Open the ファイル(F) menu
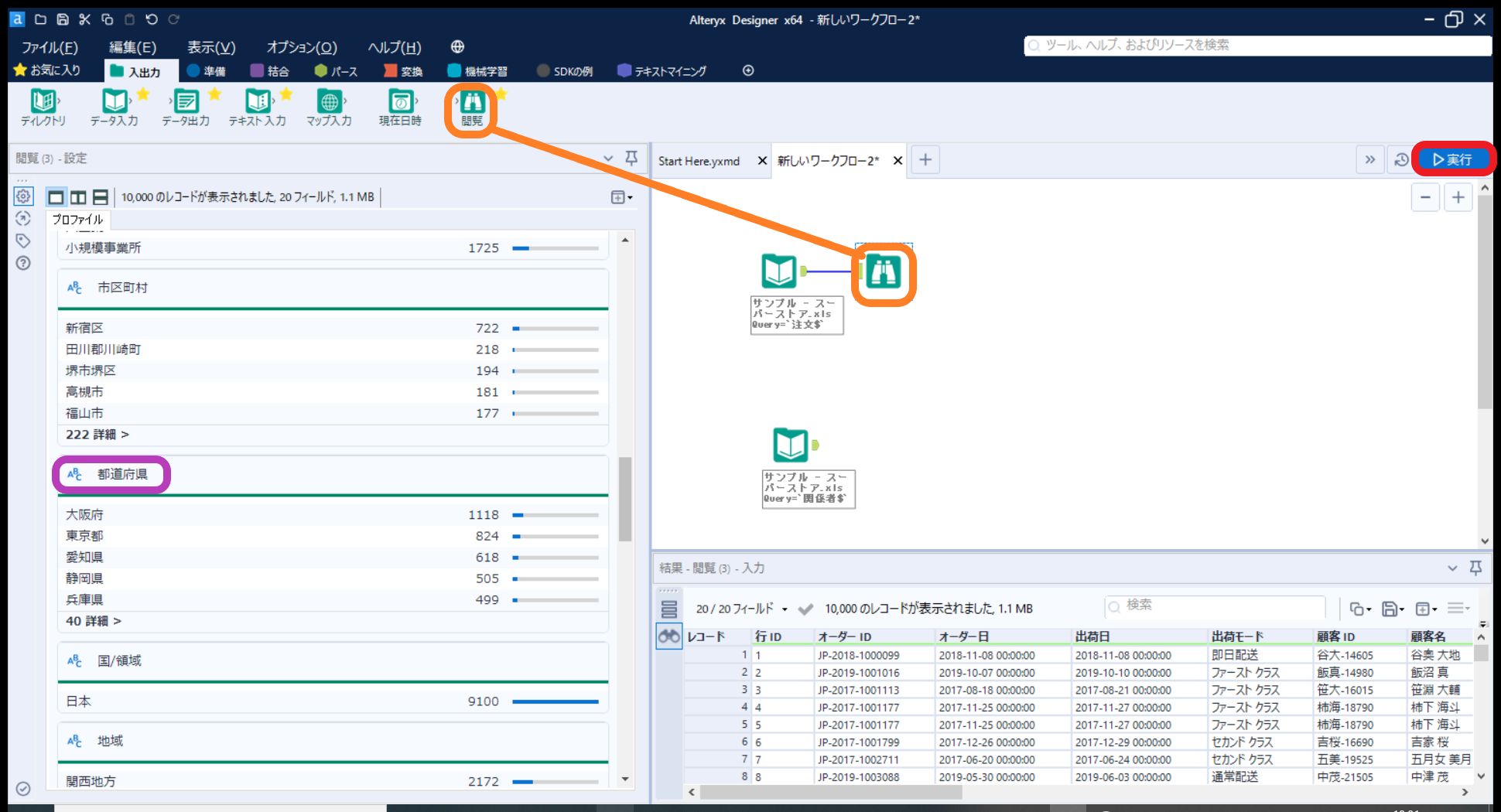Image resolution: width=1501 pixels, height=812 pixels. click(x=50, y=47)
